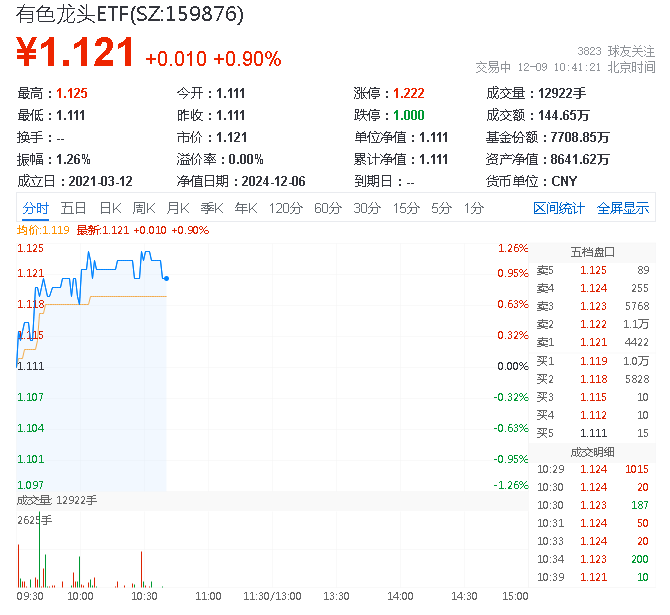Show the 月K monthly chart
The width and height of the screenshot is (670, 615).
coord(178,208)
